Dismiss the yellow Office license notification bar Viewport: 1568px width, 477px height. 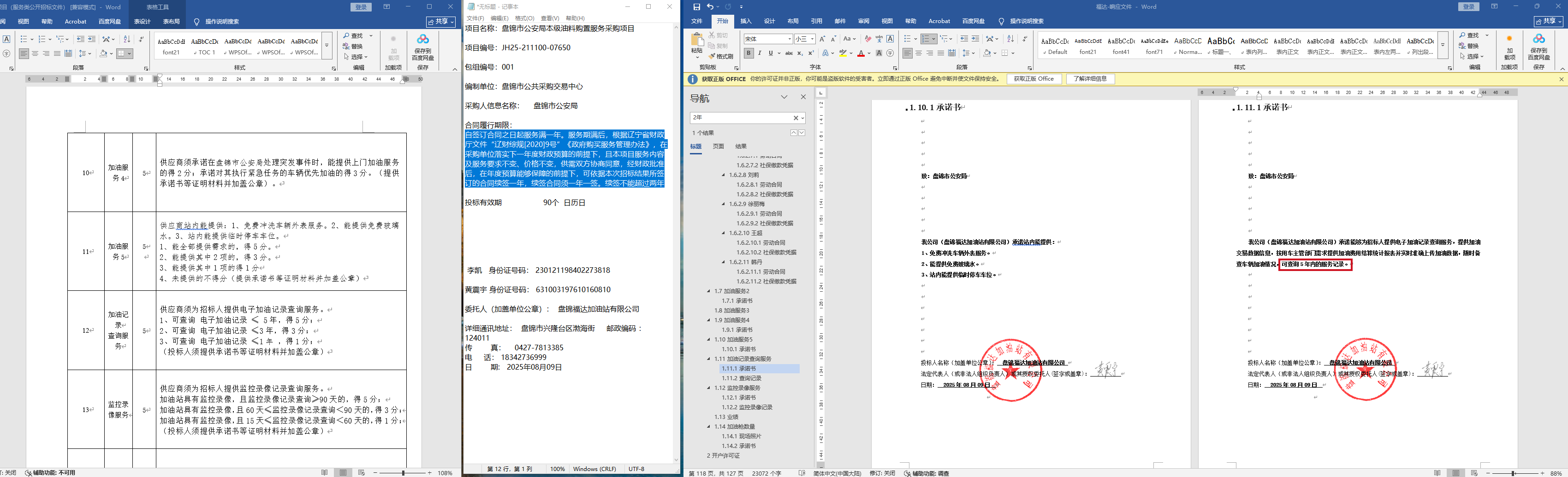(x=1561, y=79)
